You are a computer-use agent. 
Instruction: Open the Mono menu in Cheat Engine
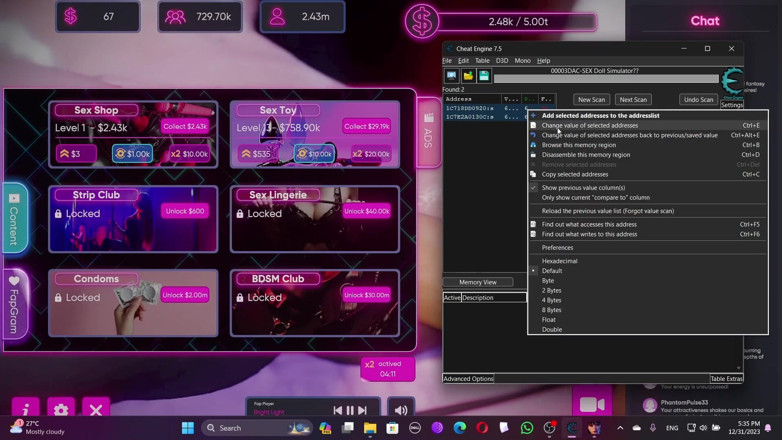pyautogui.click(x=523, y=61)
